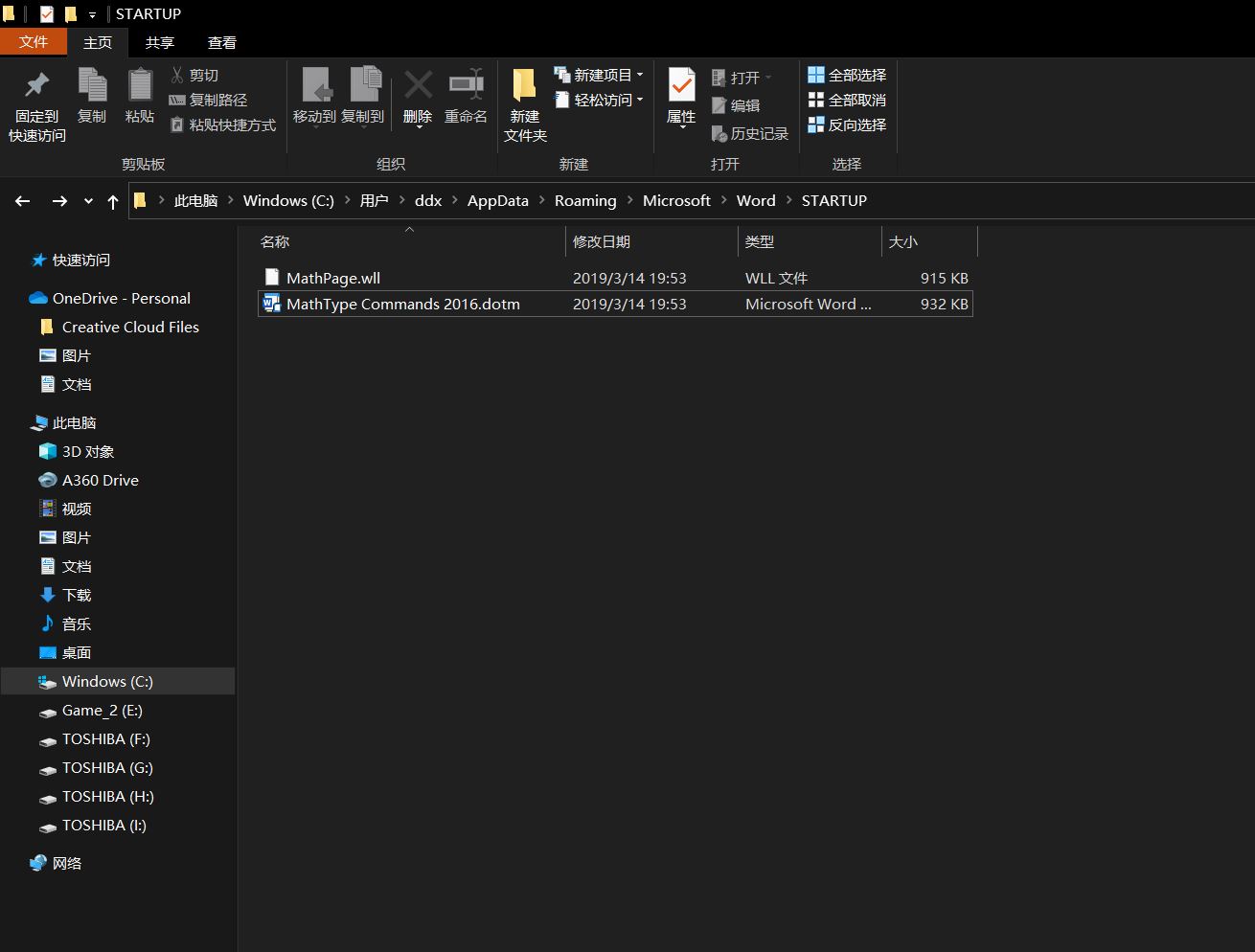Open Game_2 (E:) drive
The height and width of the screenshot is (952, 1255).
tap(102, 711)
